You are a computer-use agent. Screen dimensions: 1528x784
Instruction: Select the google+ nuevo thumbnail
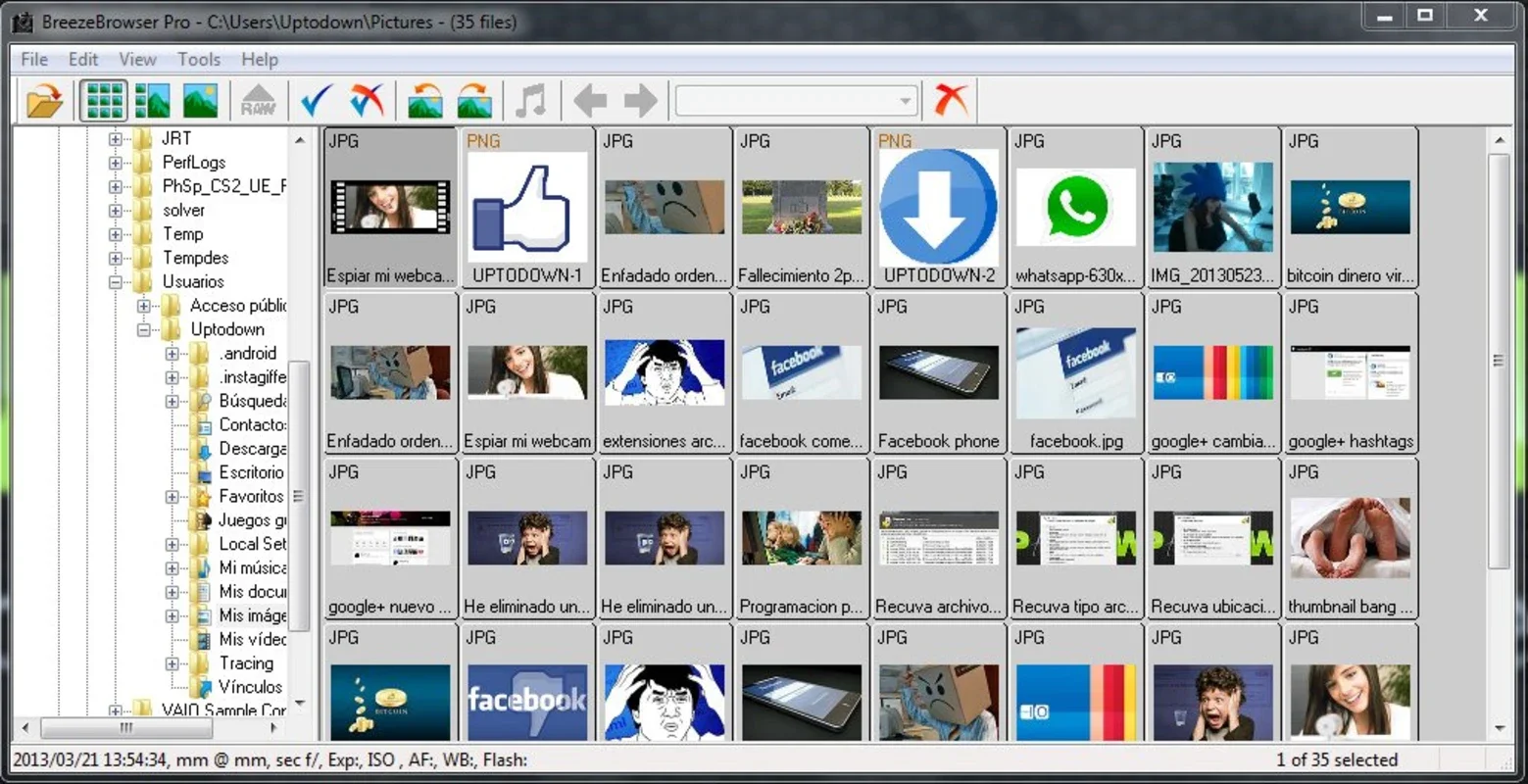(390, 539)
